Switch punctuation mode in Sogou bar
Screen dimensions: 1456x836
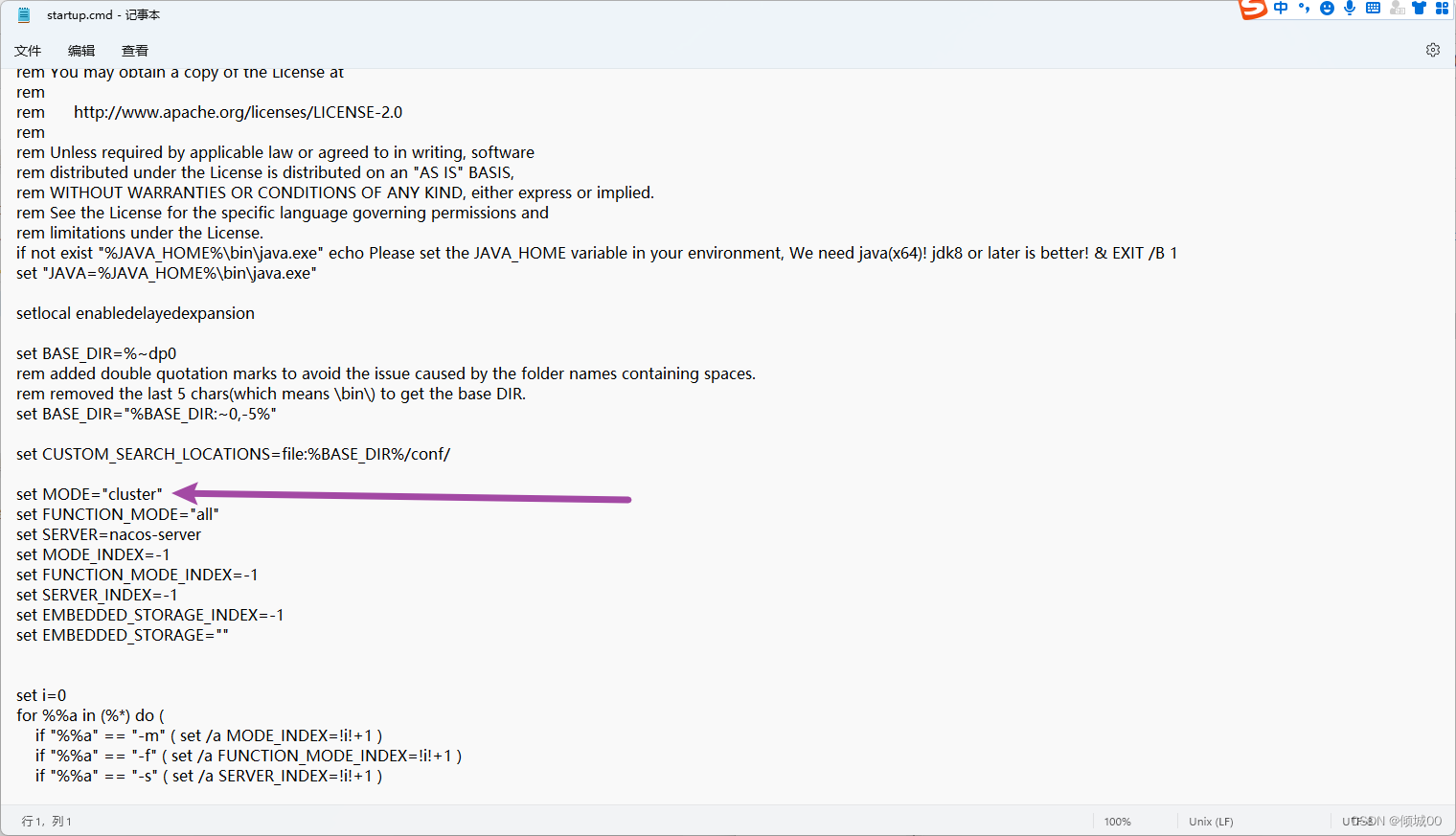tap(1304, 8)
